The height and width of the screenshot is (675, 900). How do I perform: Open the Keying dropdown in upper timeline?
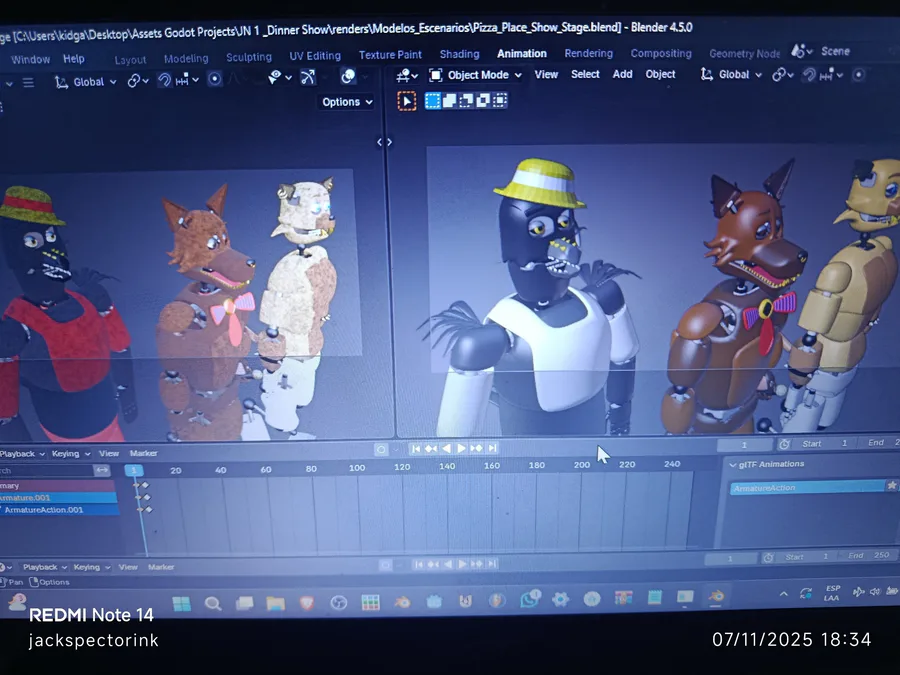[71, 454]
